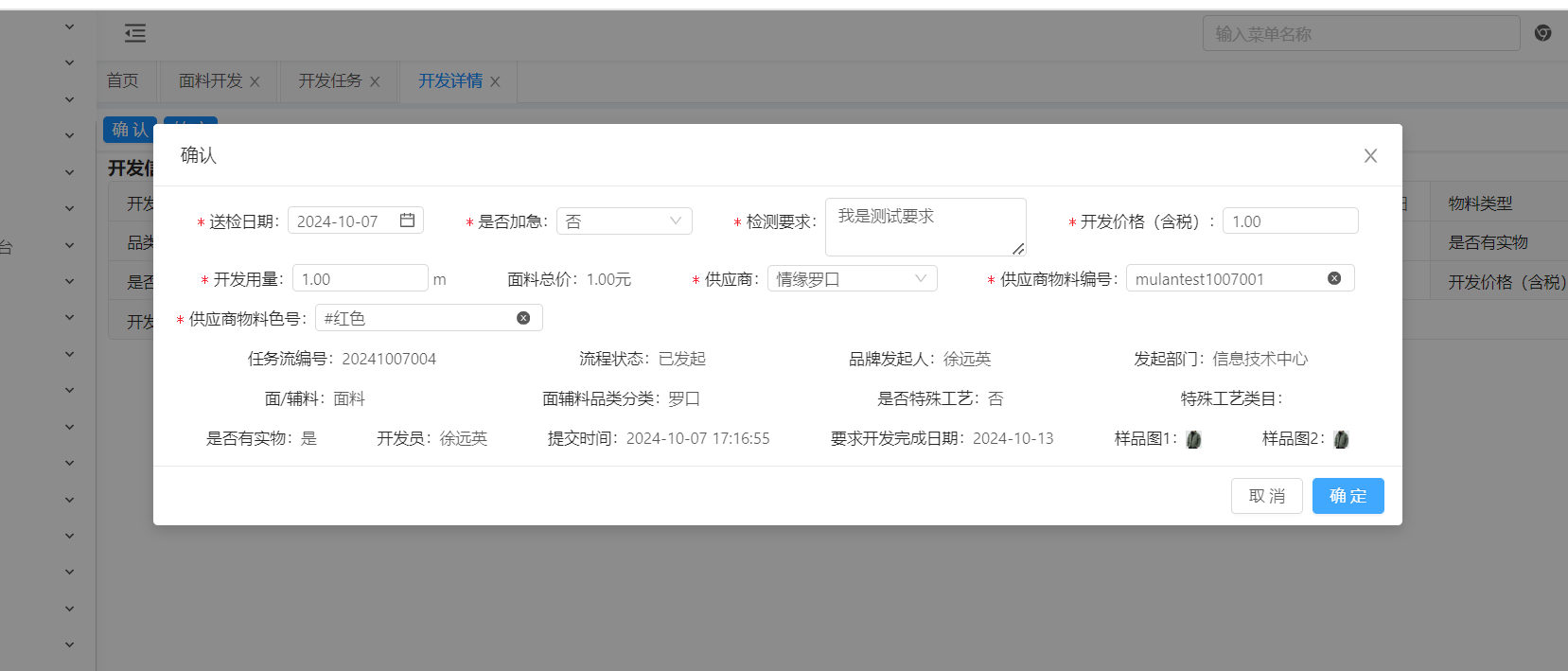Click the 输入菜单名称 search box
The image size is (1568, 671).
coord(1360,34)
